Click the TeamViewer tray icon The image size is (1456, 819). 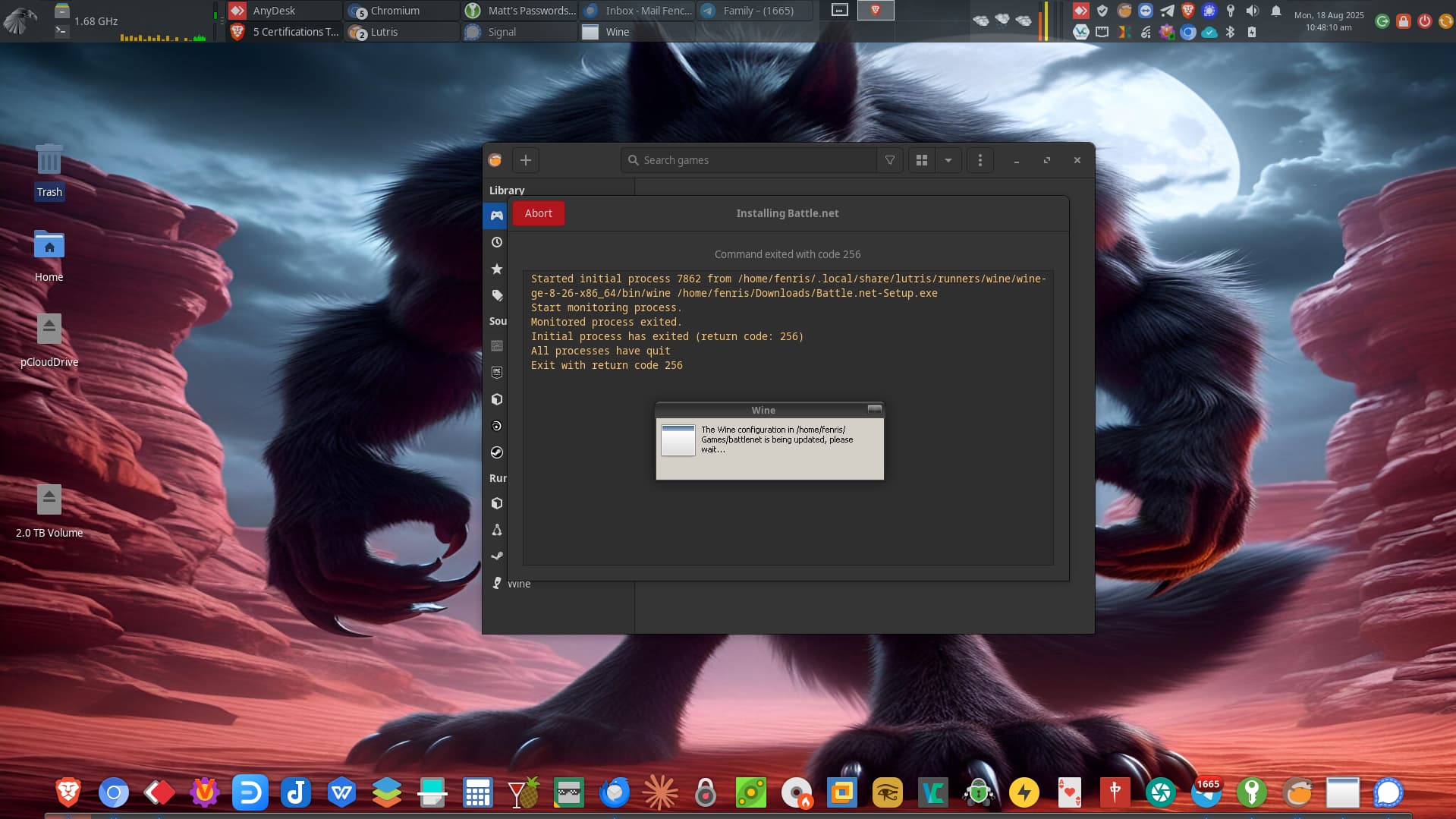[x=1146, y=11]
